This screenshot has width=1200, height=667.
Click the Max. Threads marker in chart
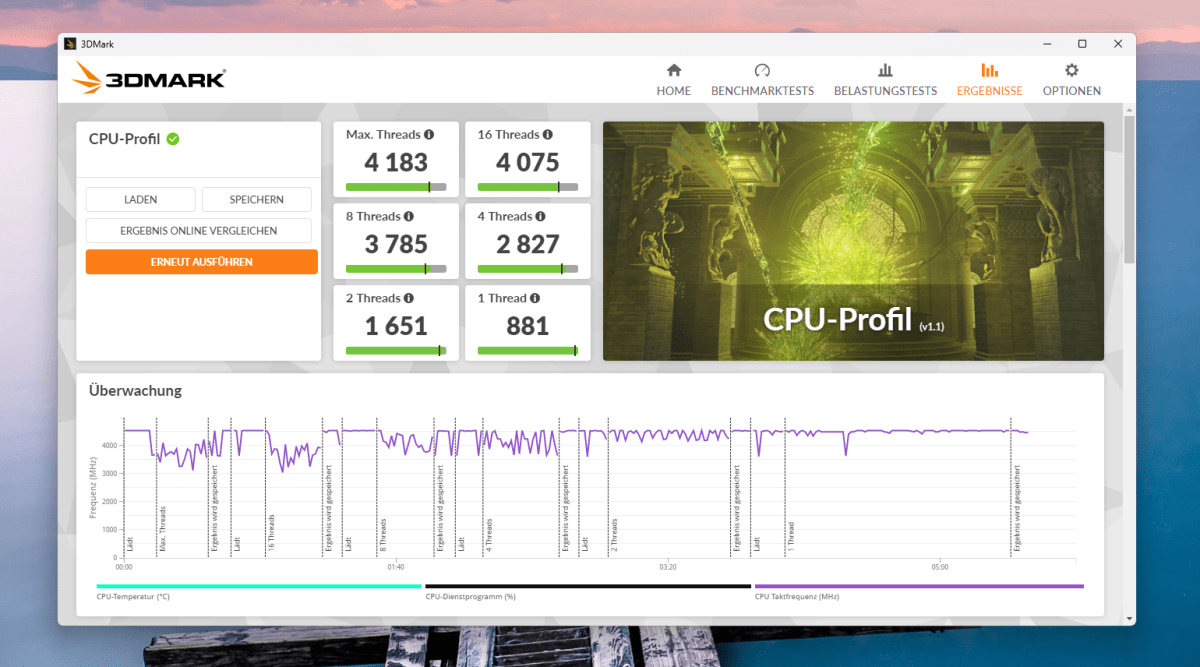coord(163,530)
